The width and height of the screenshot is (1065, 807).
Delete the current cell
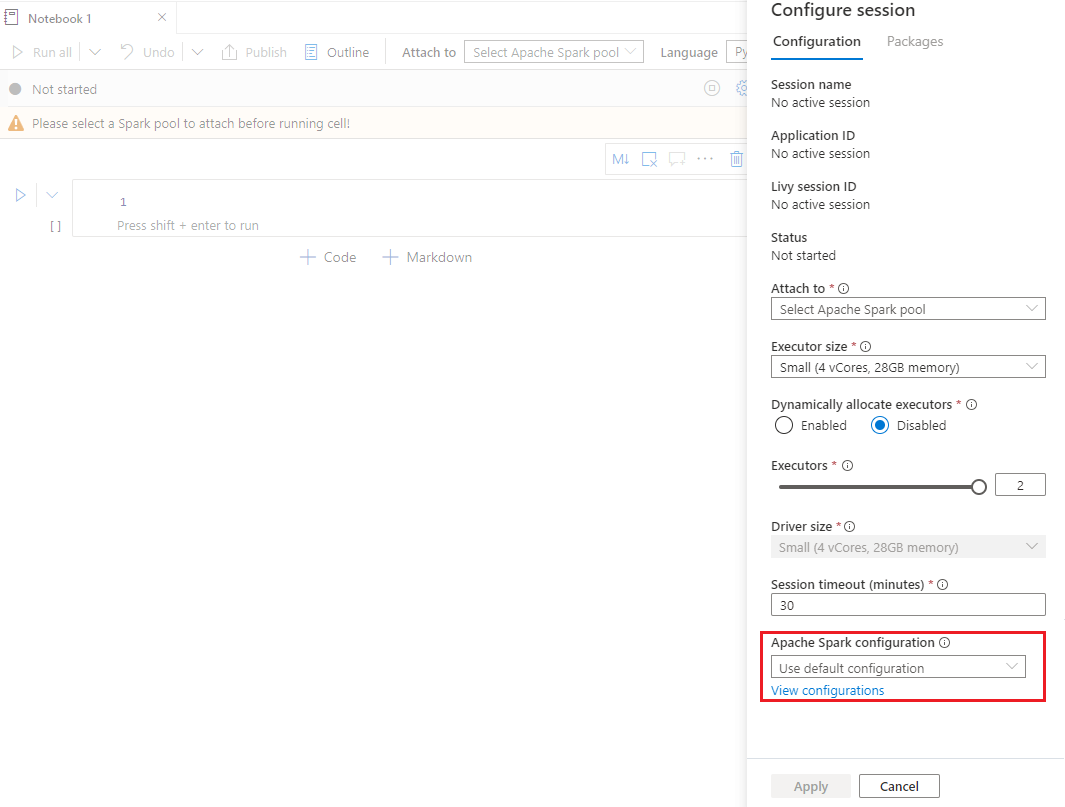pos(737,158)
